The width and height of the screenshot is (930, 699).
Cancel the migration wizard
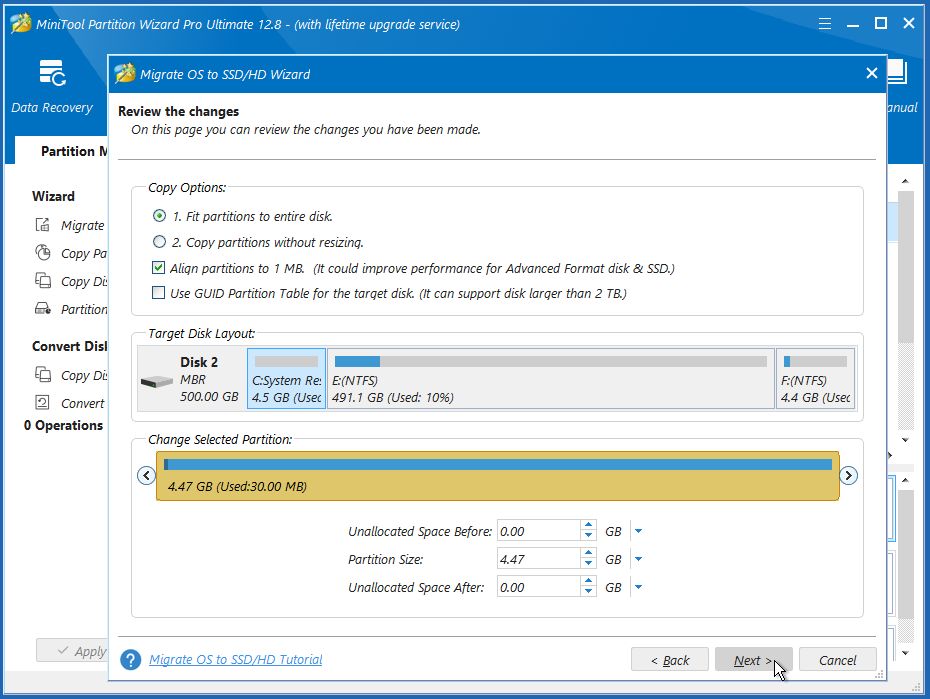click(837, 659)
